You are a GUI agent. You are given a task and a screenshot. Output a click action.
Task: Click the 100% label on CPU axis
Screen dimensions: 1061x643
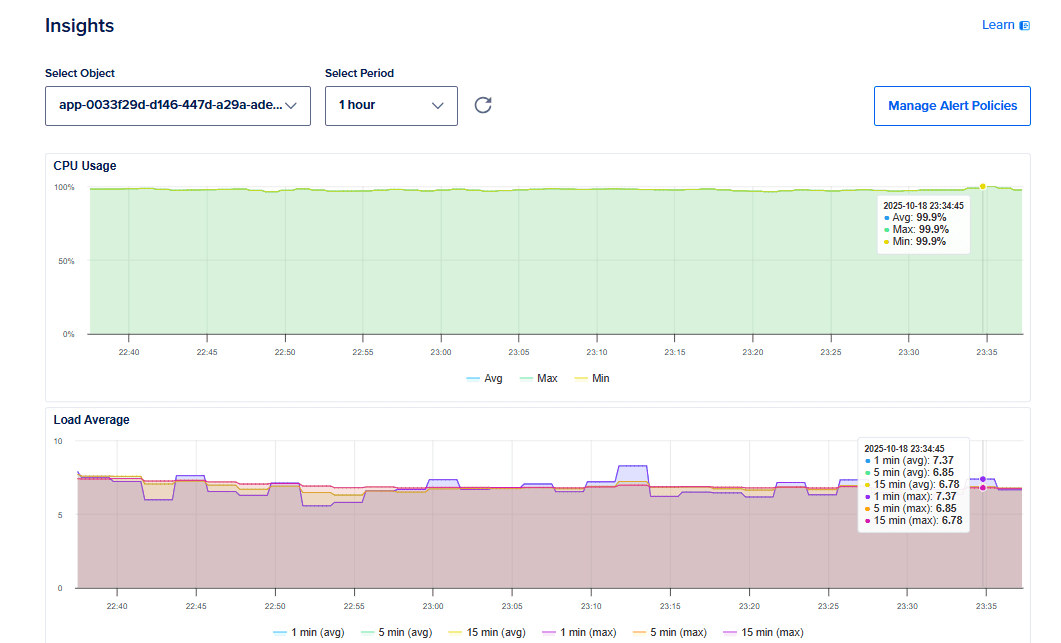coord(64,187)
